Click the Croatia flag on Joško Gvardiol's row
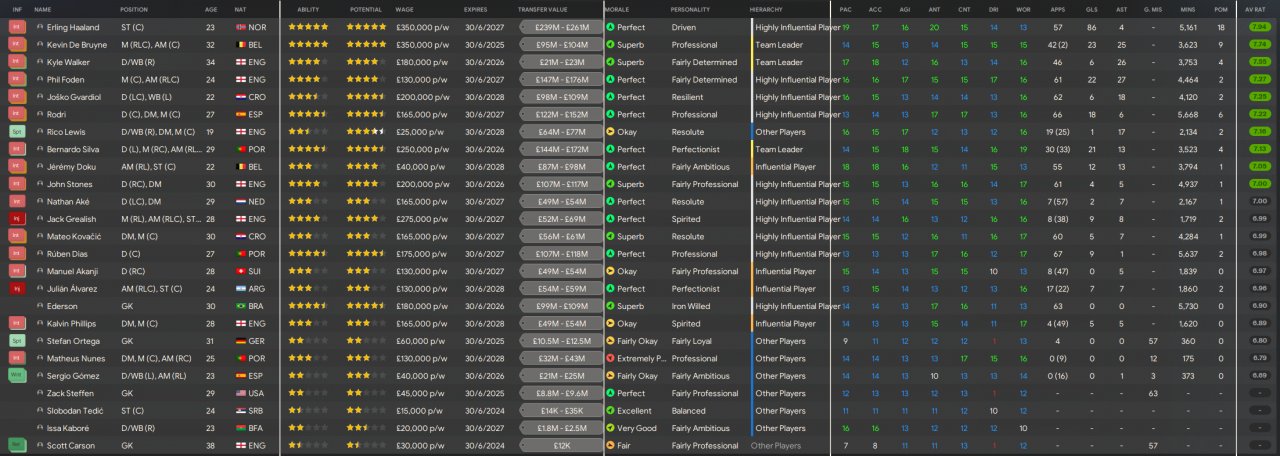Image resolution: width=1280 pixels, height=456 pixels. (240, 97)
